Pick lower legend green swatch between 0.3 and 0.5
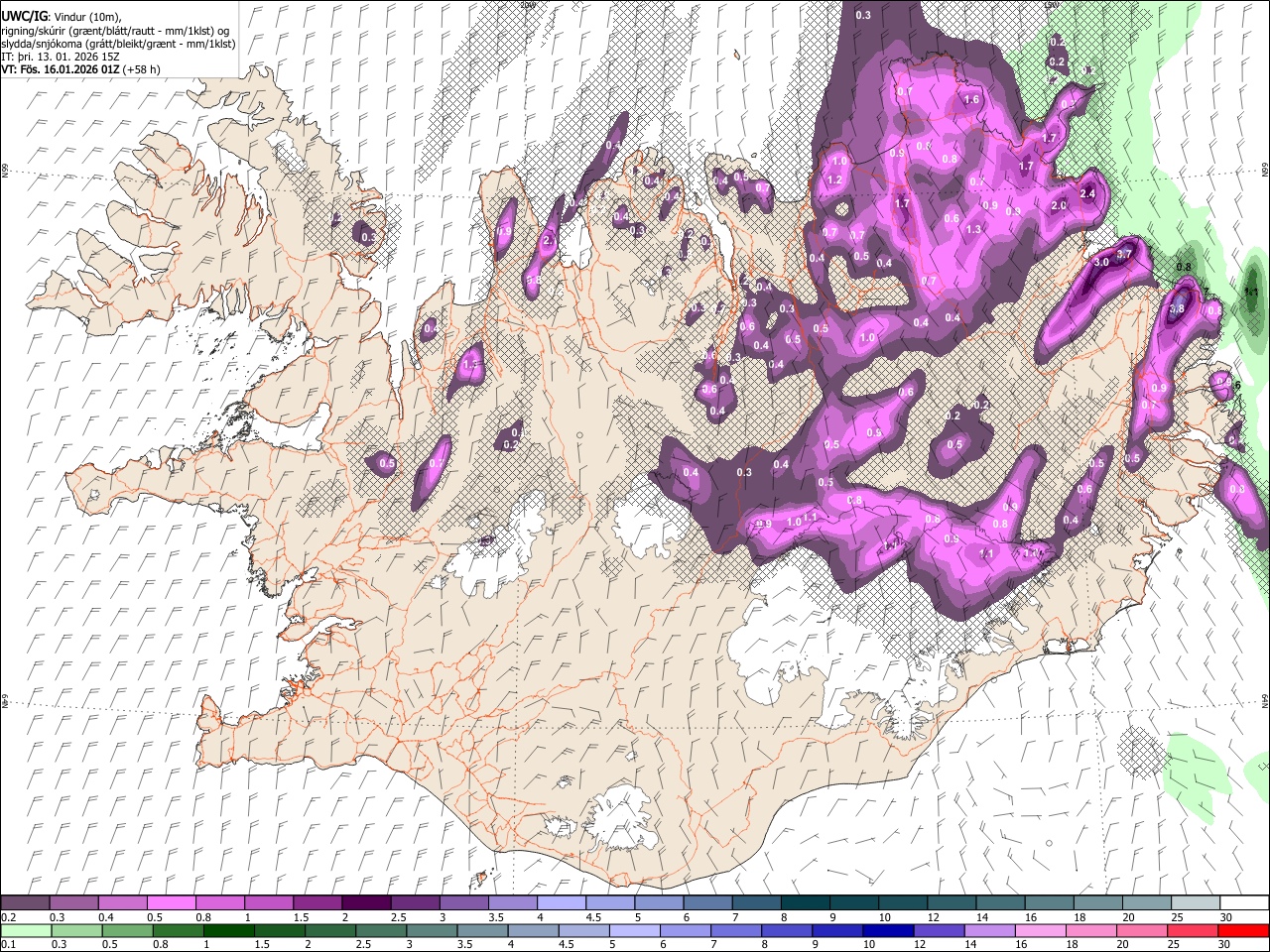1270x952 pixels. pos(76,931)
